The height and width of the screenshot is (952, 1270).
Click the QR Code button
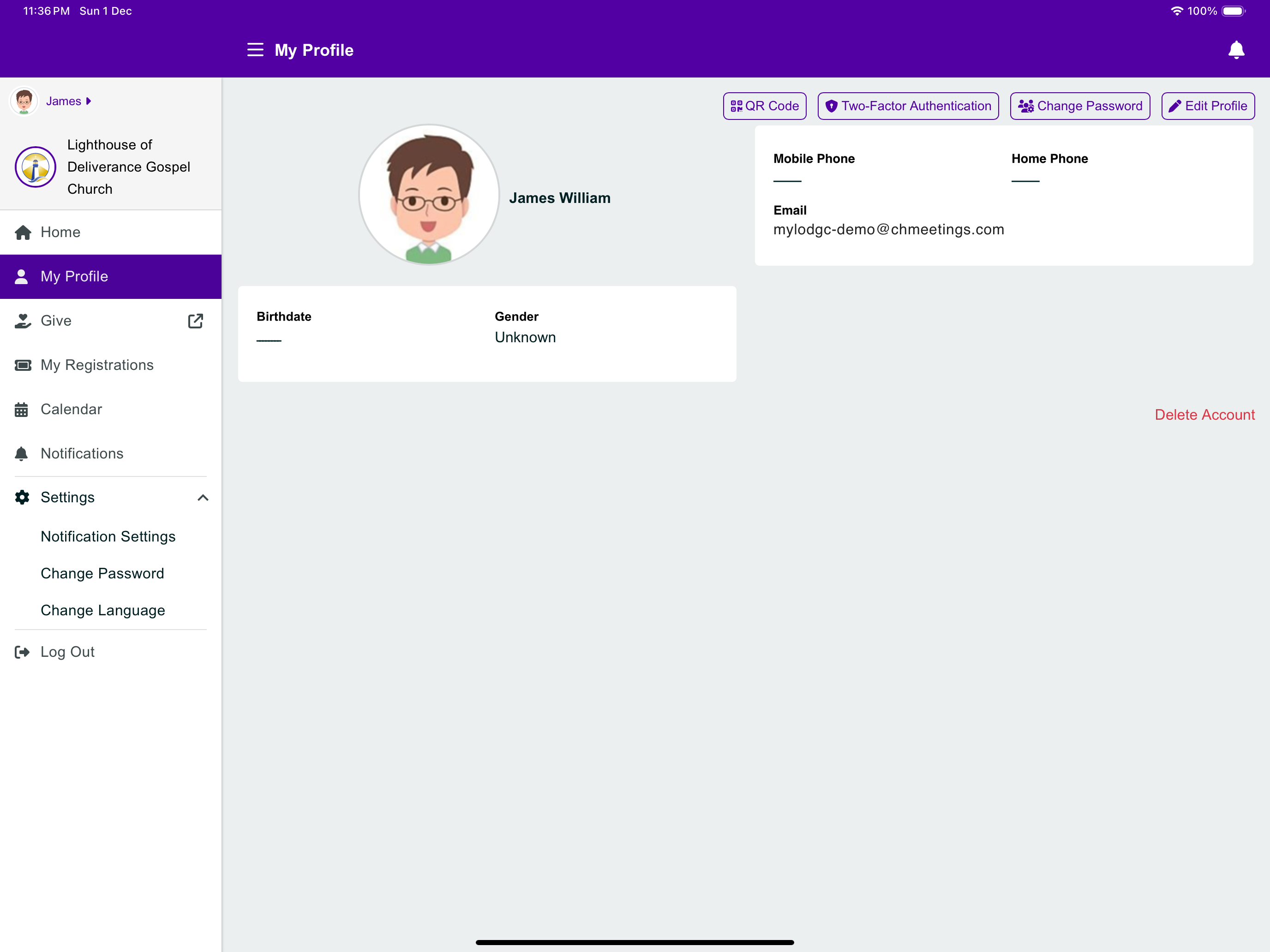pyautogui.click(x=765, y=106)
